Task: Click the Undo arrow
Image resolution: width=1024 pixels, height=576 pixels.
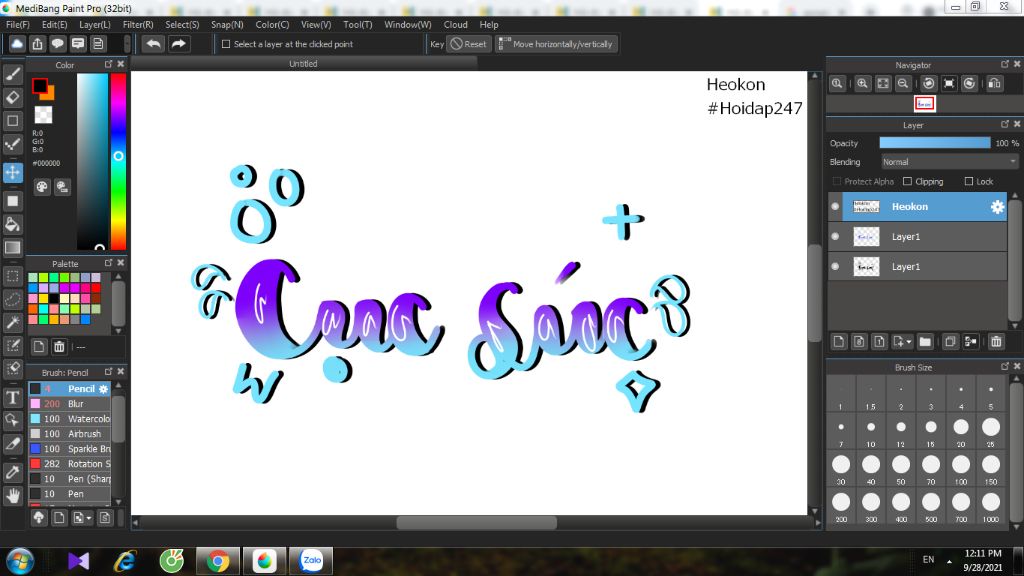Action: click(153, 44)
